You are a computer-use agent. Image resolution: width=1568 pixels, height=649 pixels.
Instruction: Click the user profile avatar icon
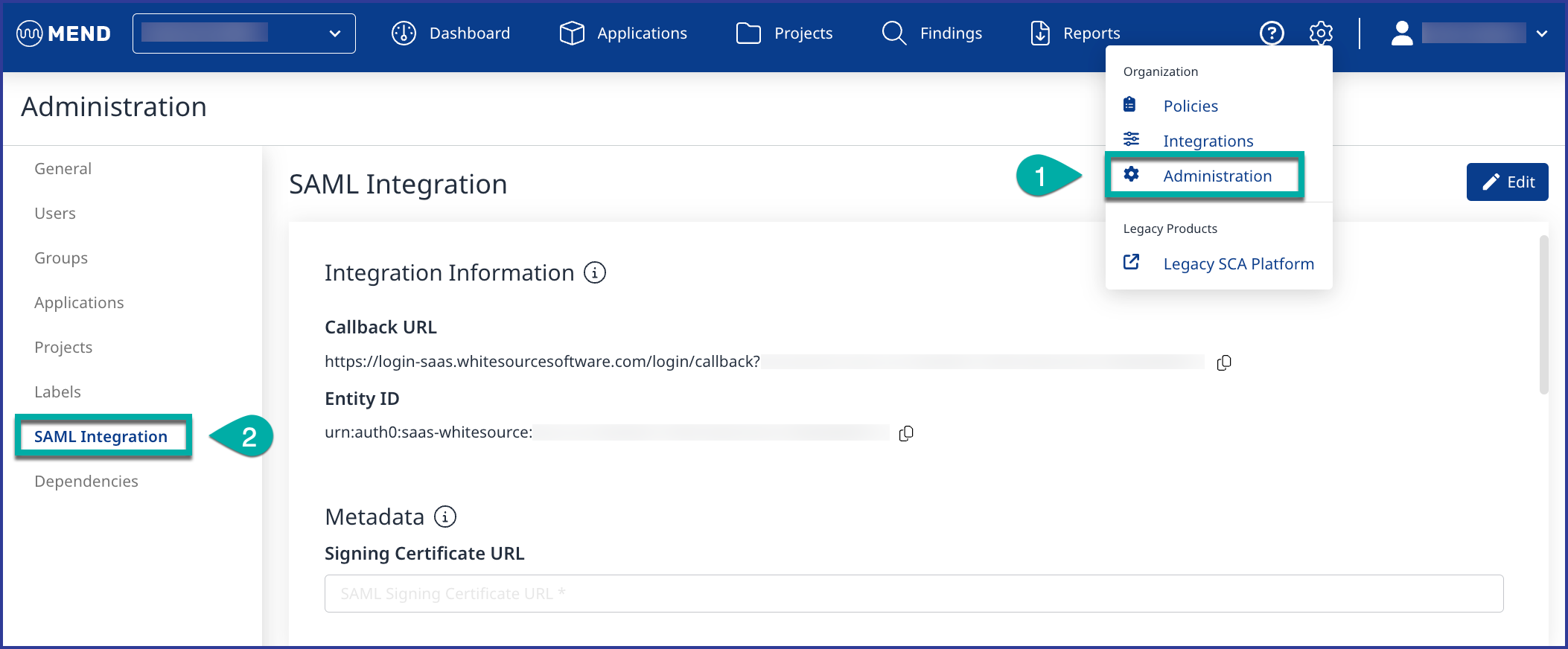click(1401, 33)
